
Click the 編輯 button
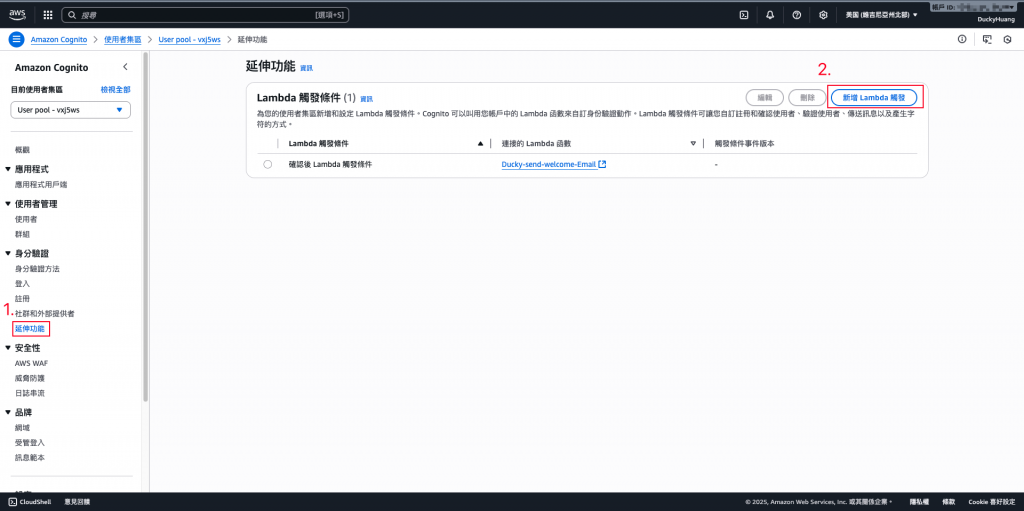[764, 97]
